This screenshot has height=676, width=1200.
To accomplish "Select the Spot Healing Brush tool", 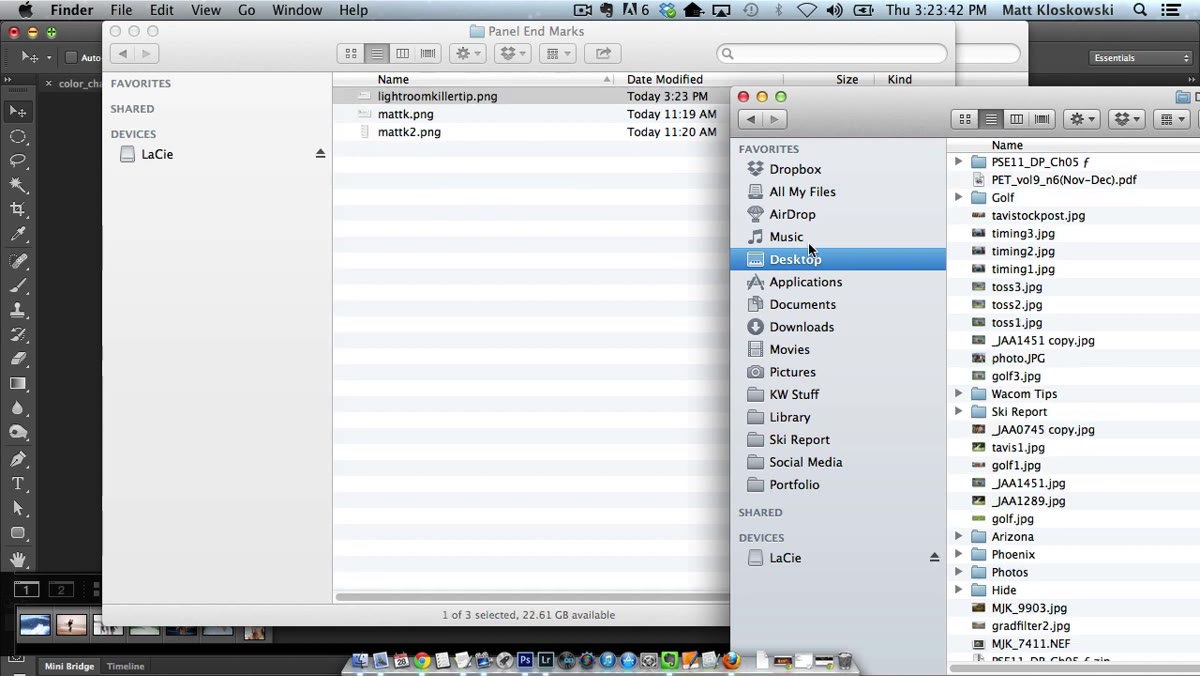I will tap(18, 261).
